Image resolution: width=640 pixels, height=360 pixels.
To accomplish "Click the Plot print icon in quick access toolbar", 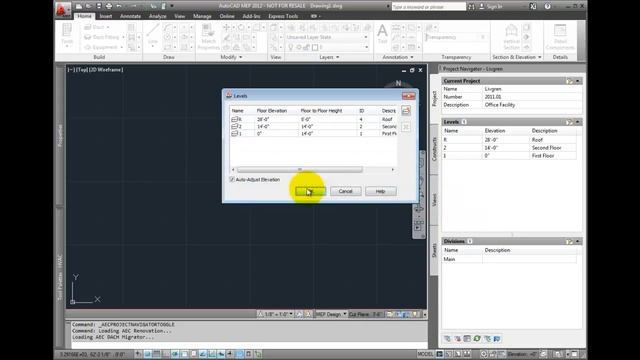I will click(x=109, y=6).
